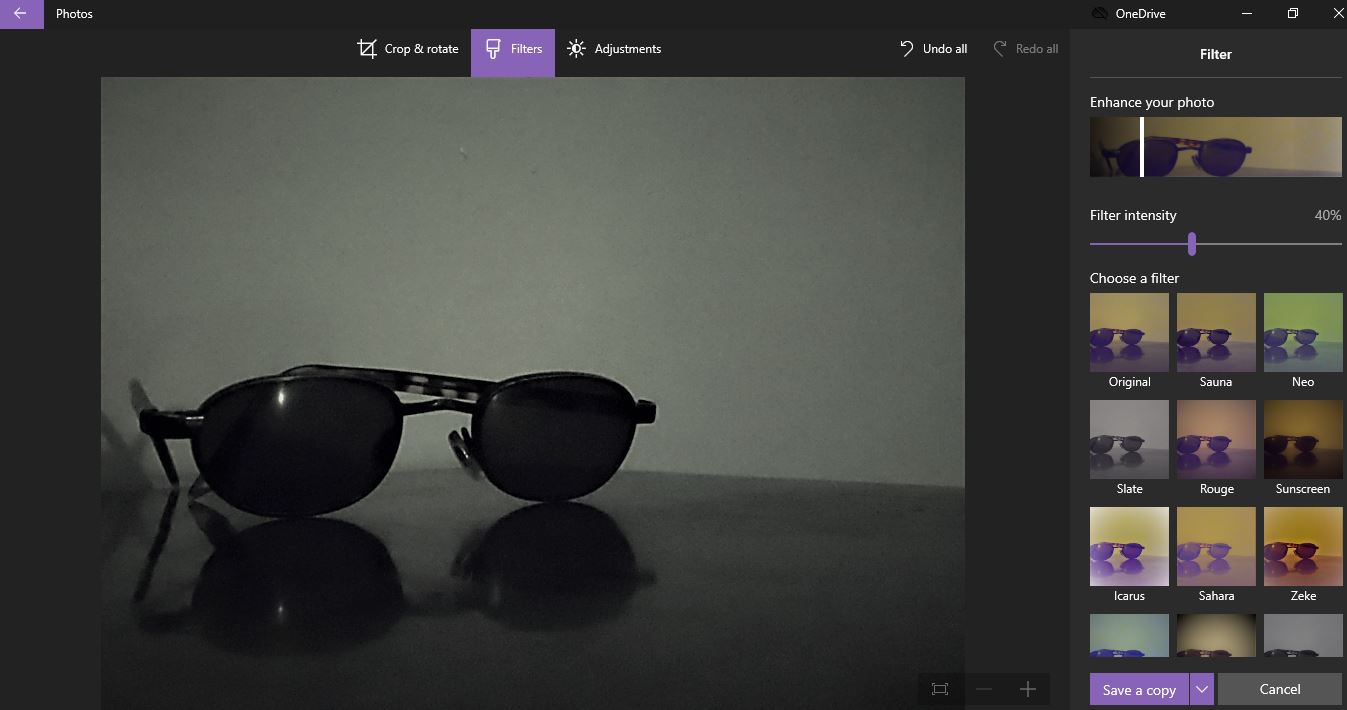Pick the Icarus filter
The image size is (1347, 710).
coord(1129,546)
